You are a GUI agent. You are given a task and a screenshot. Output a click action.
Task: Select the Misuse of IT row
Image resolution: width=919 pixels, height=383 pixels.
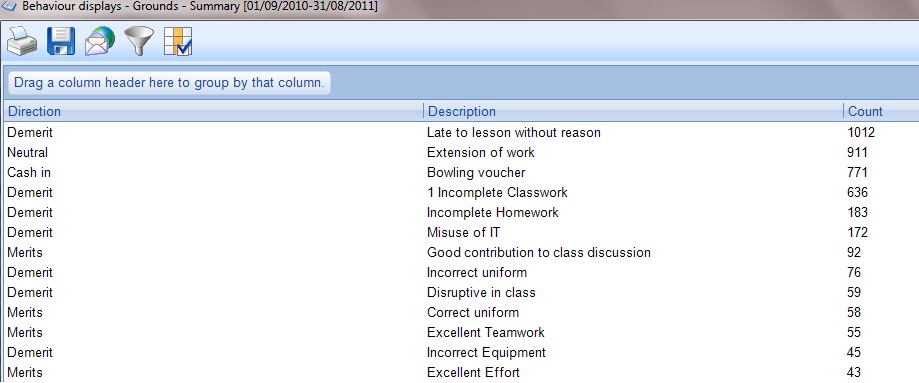point(460,232)
